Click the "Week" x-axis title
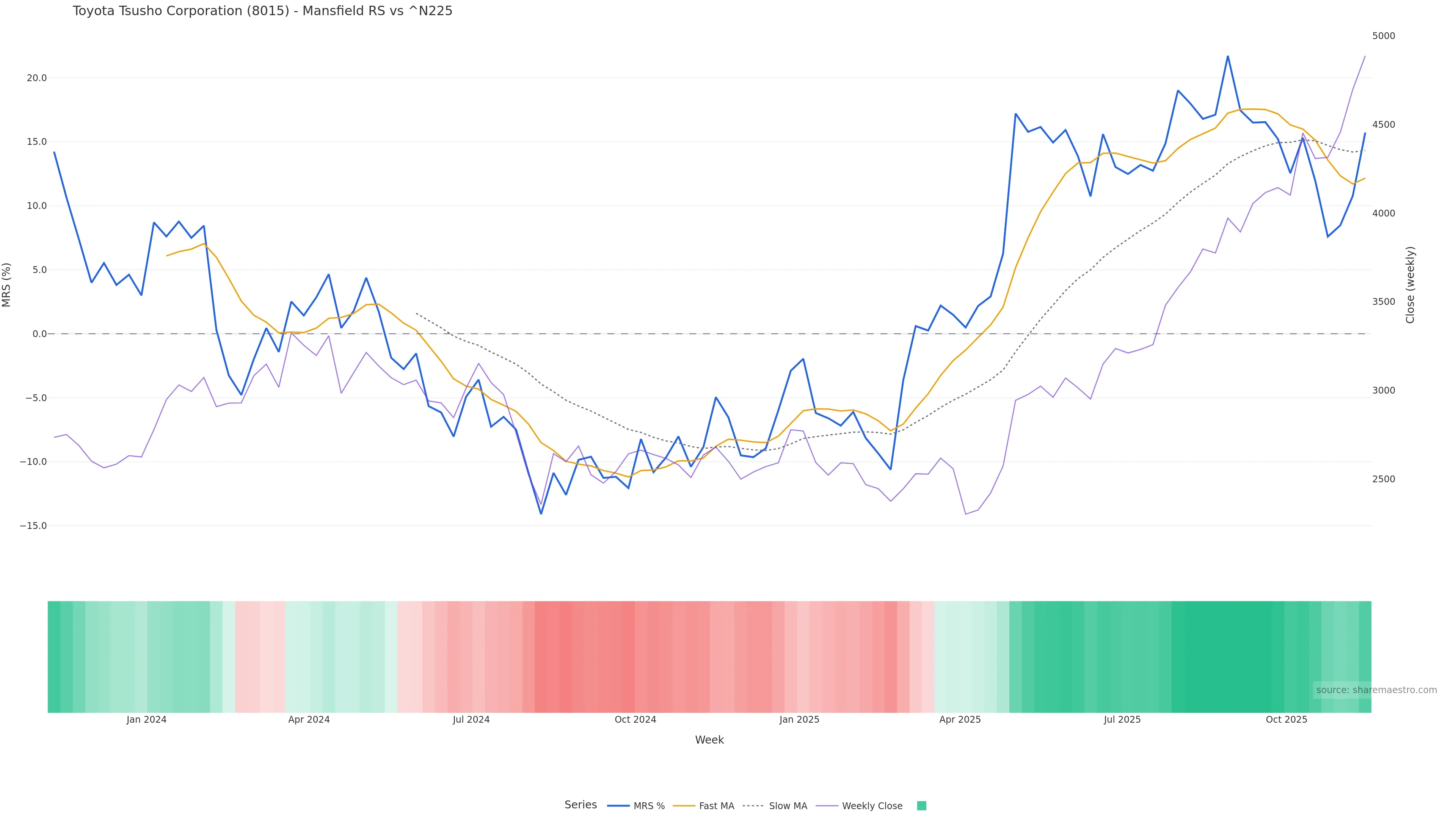 [x=709, y=740]
